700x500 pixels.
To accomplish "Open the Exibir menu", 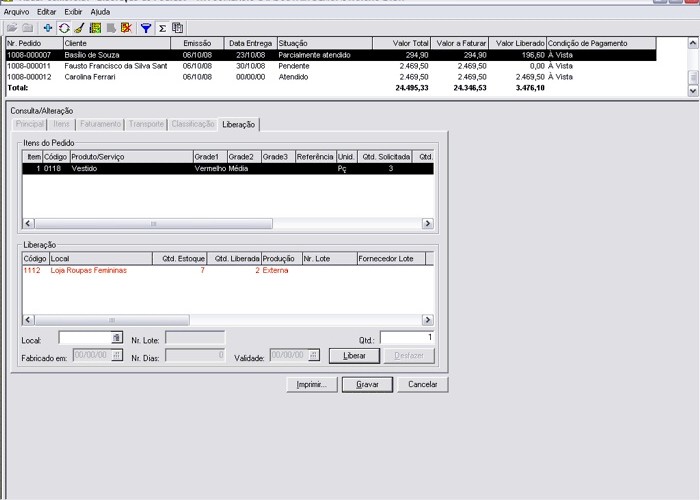I will tap(73, 11).
